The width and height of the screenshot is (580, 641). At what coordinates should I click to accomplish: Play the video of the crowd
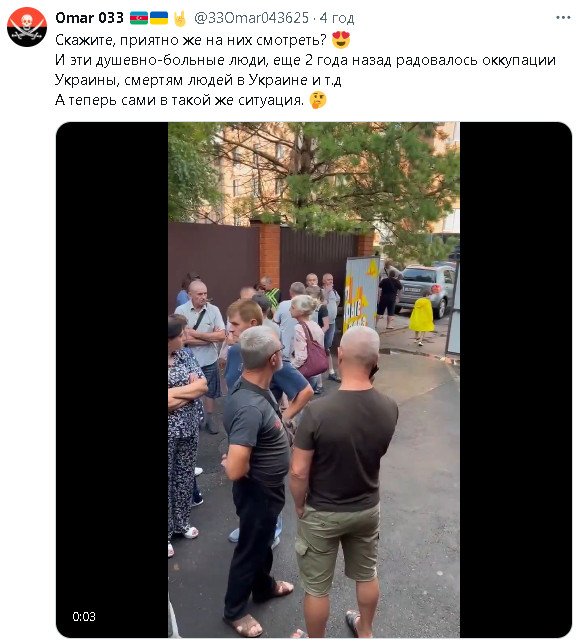pos(314,380)
